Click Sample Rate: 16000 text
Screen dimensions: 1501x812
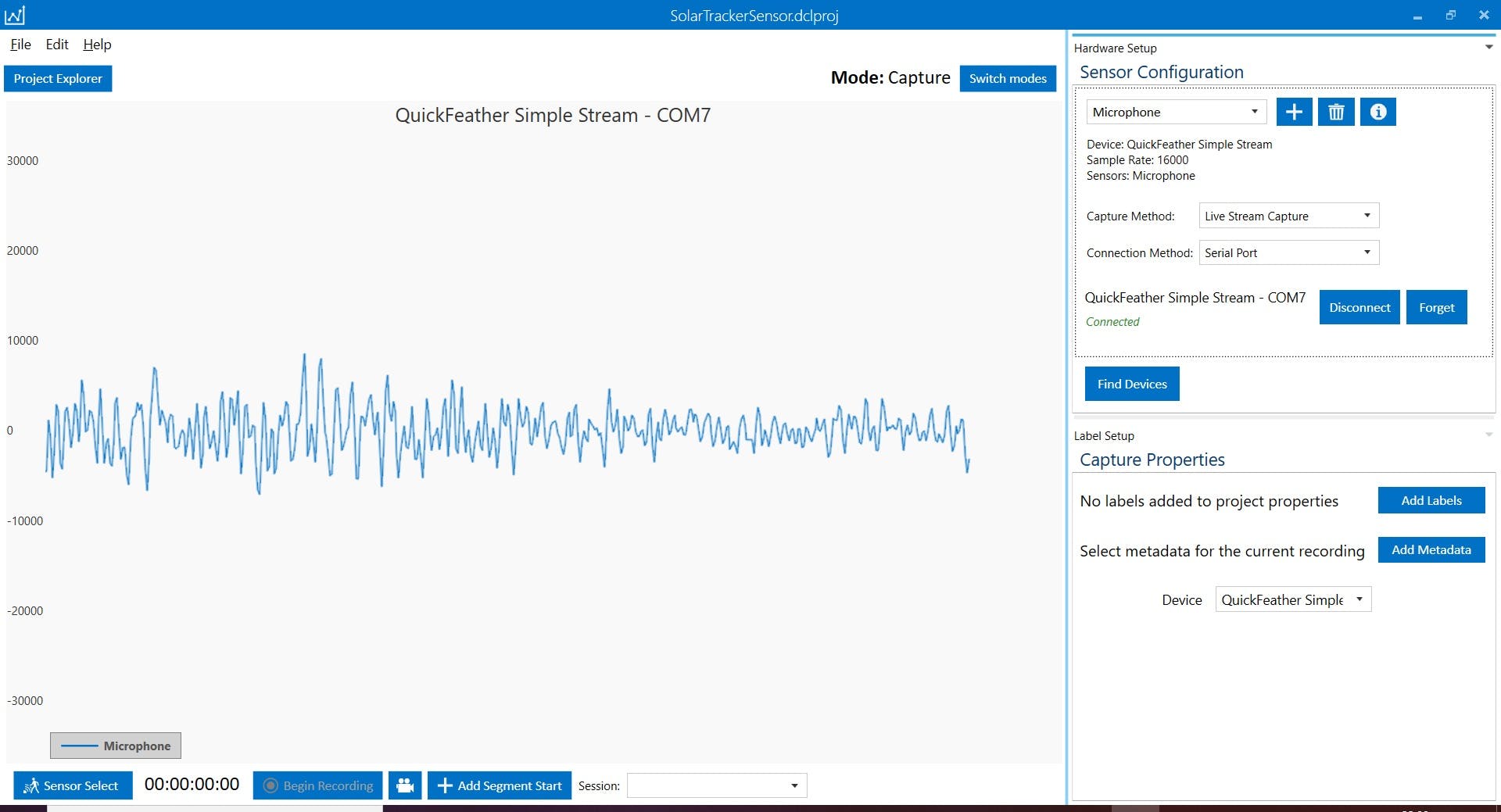pyautogui.click(x=1137, y=159)
